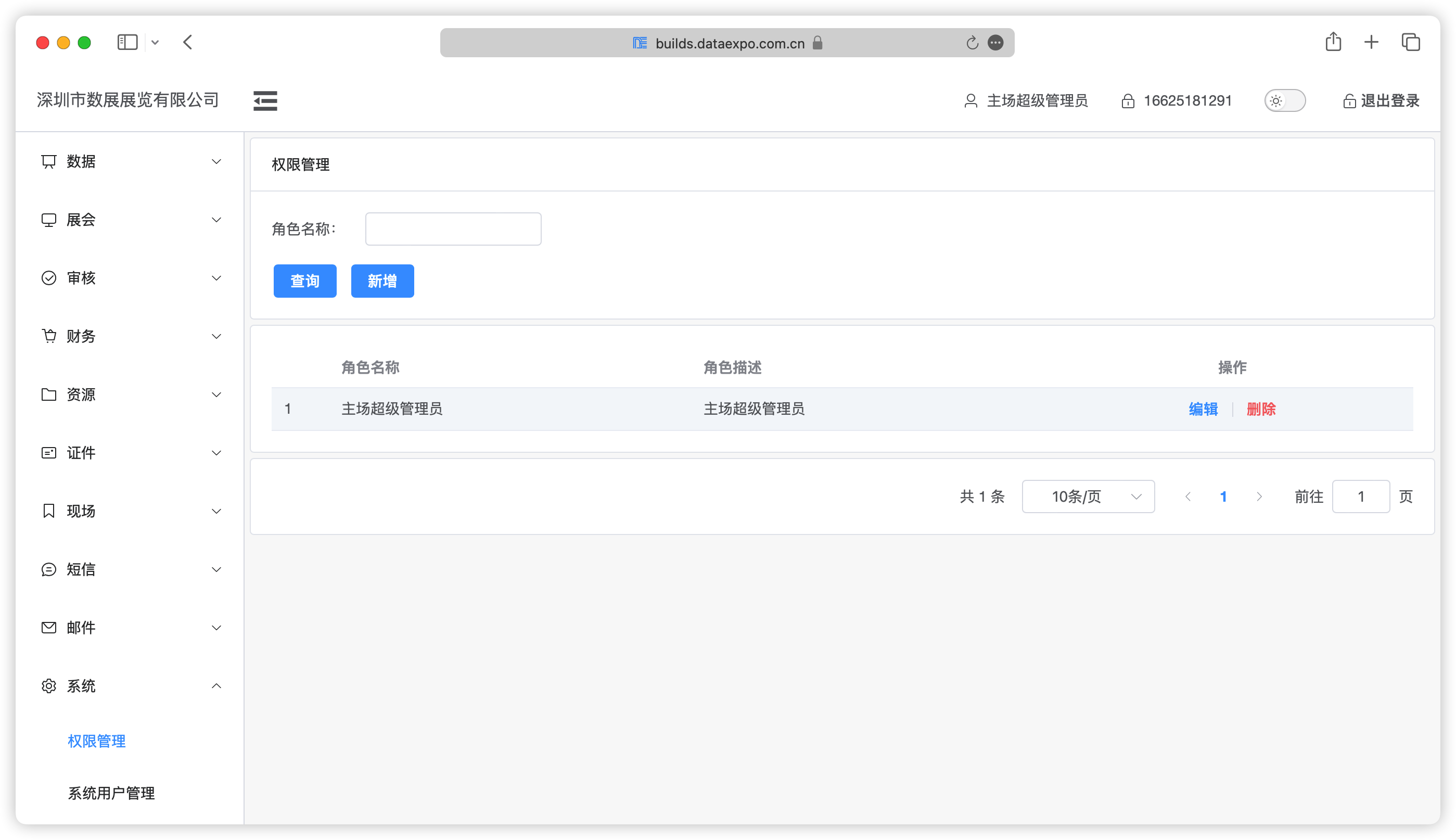Open Safari sidebar options dropdown arrow
This screenshot has height=840, width=1456.
point(155,43)
